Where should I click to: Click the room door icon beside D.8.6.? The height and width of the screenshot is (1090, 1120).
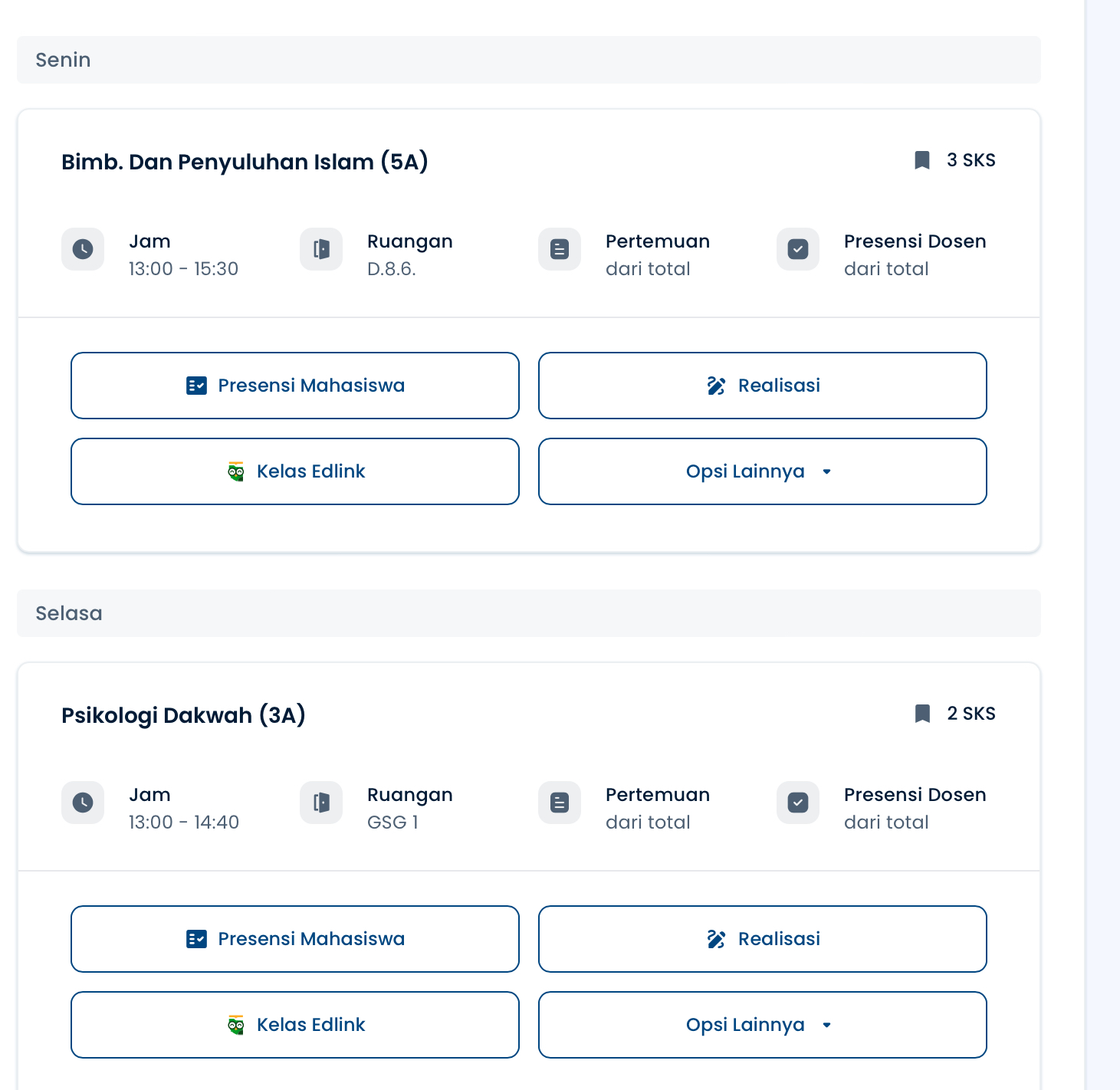click(321, 249)
